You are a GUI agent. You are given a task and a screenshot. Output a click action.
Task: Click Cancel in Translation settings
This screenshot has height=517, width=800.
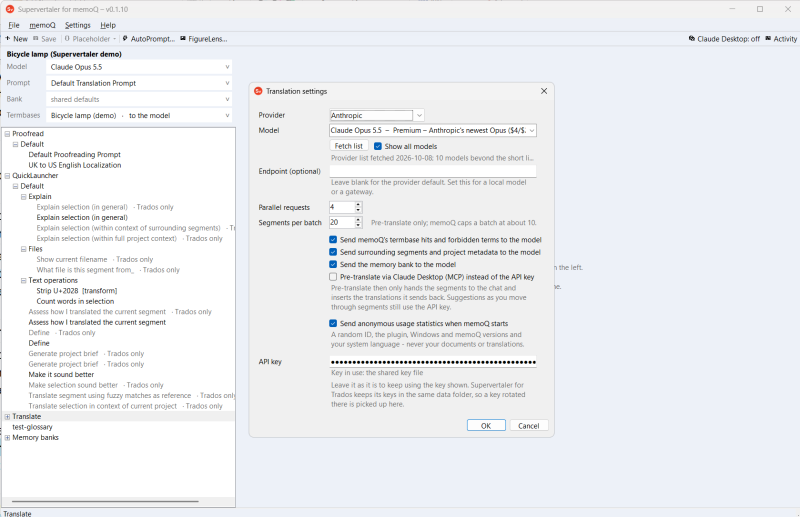tap(529, 426)
